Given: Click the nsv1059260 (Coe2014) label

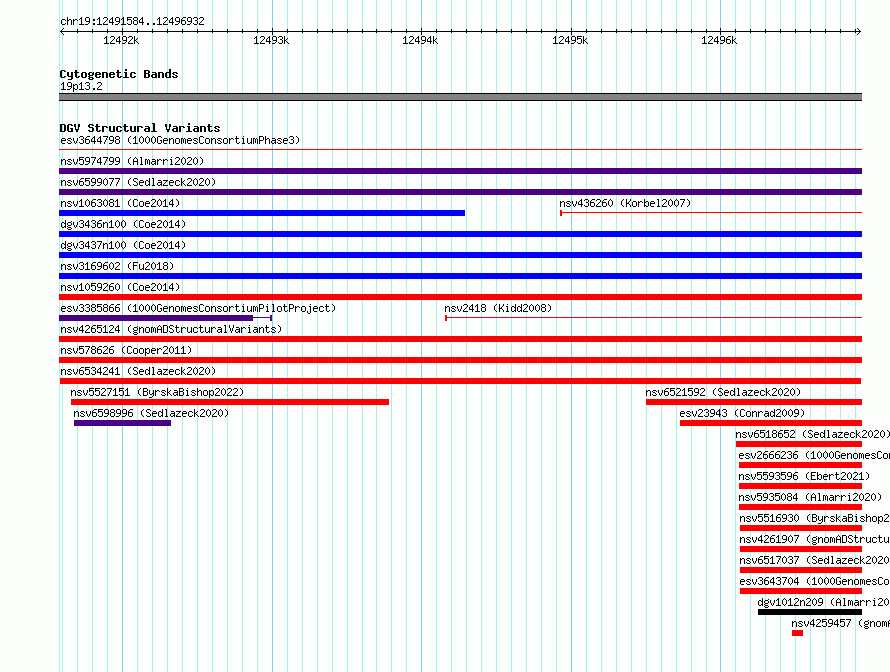Looking at the screenshot, I should pyautogui.click(x=120, y=287).
